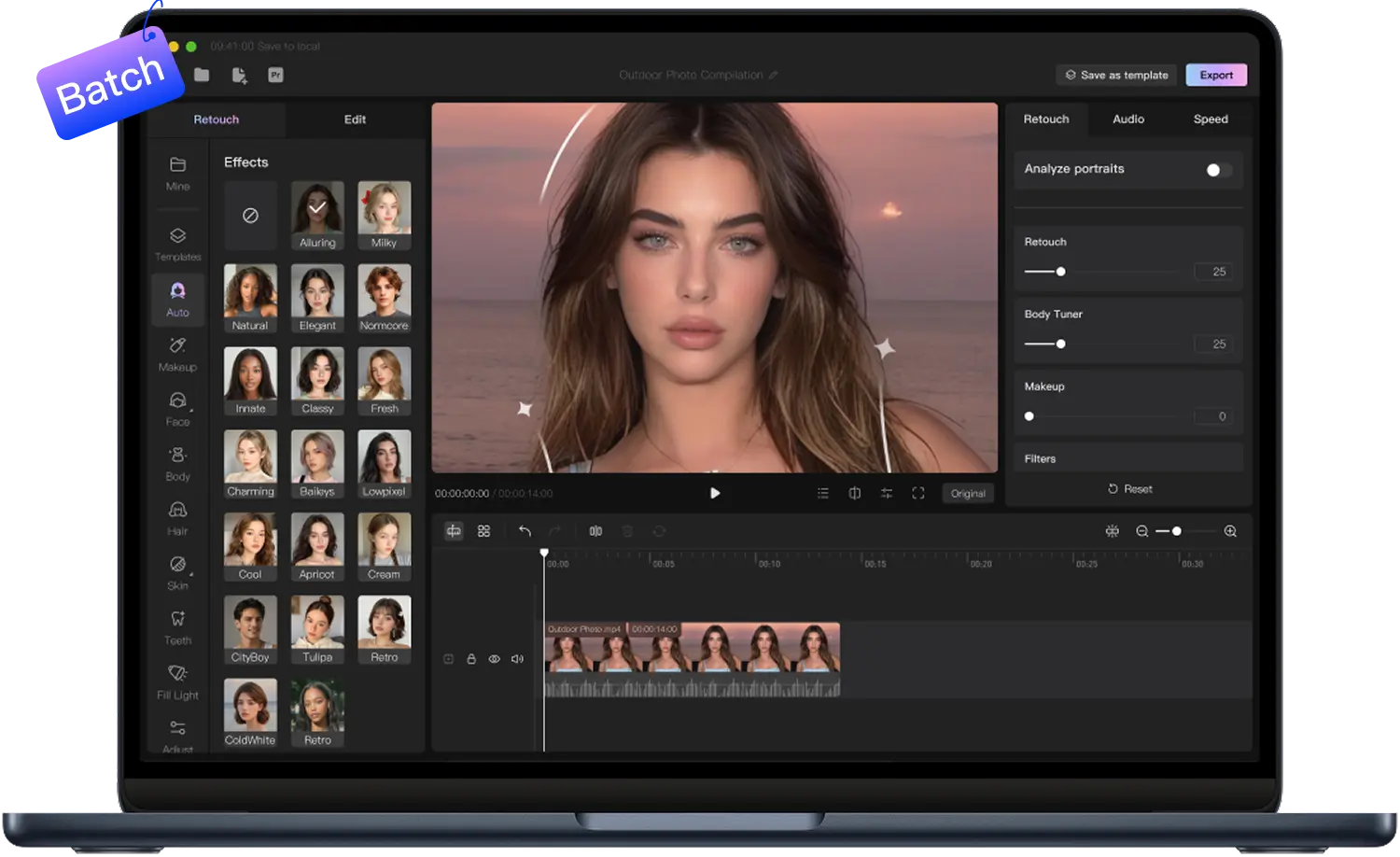Toggle the Analyze portraits switch
Screen dimensions: 1400x857
click(x=1218, y=170)
